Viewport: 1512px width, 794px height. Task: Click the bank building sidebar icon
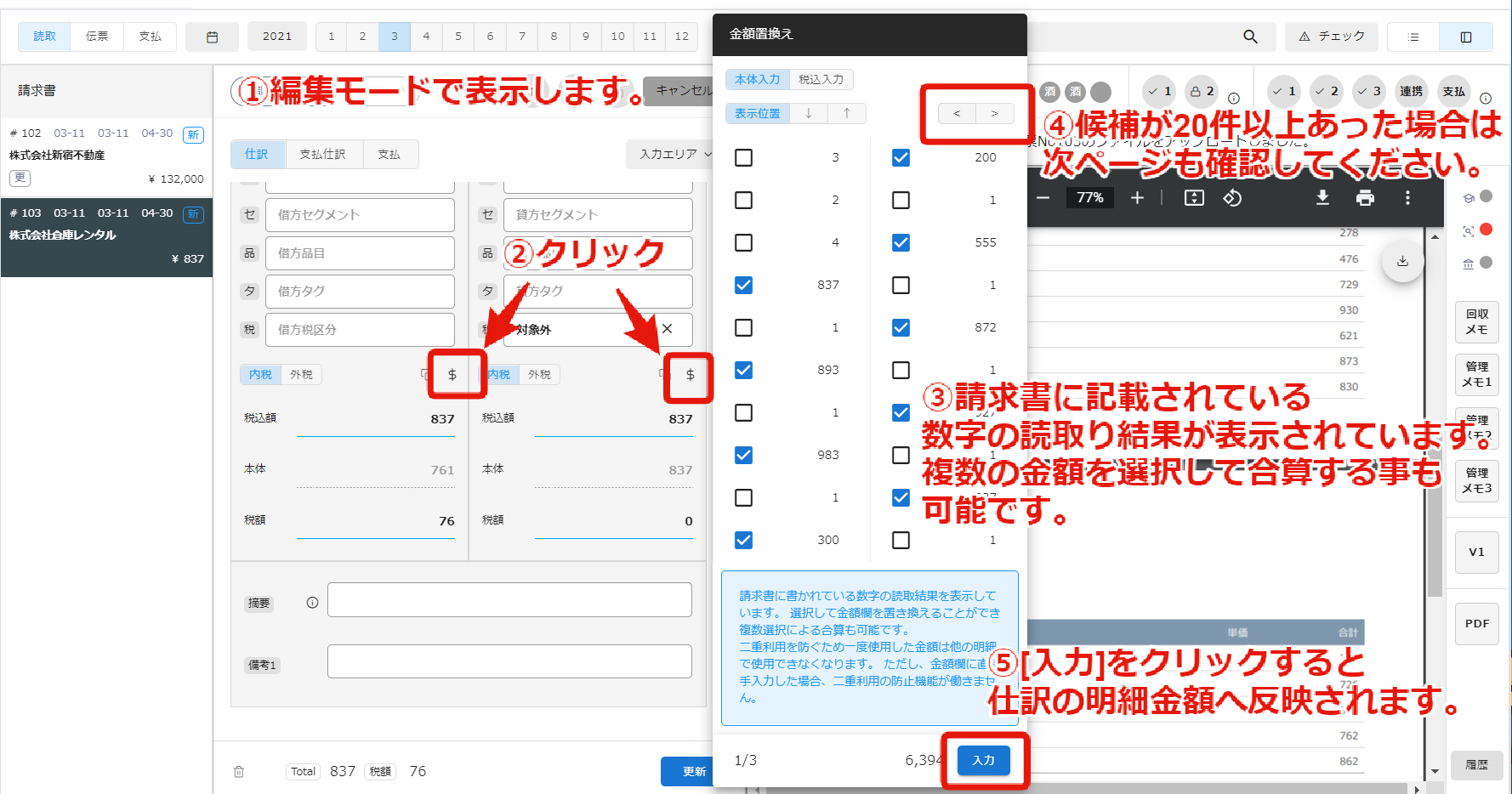click(x=1469, y=264)
